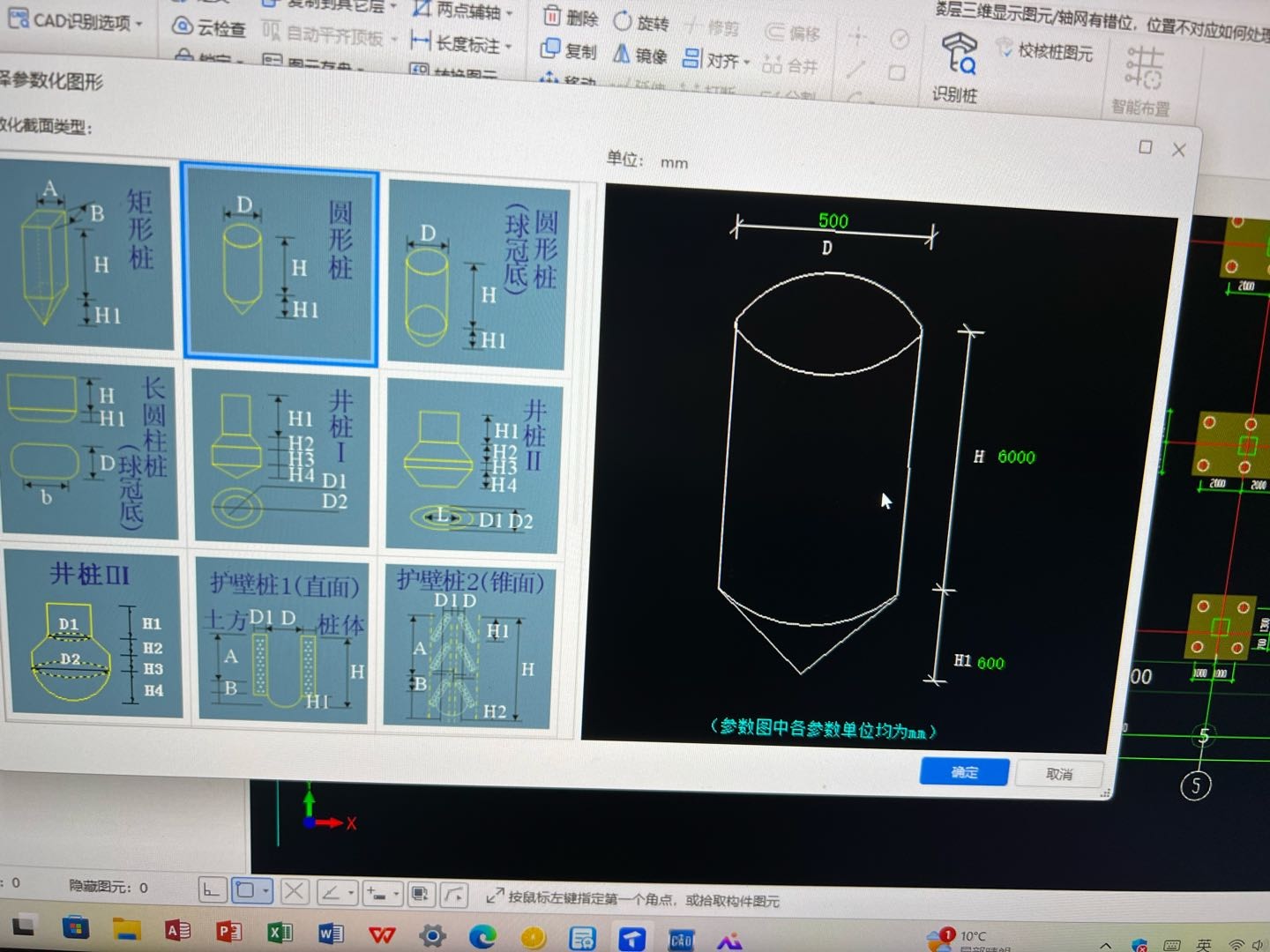
Task: Click the 校核桩图元 check tool
Action: (1044, 50)
